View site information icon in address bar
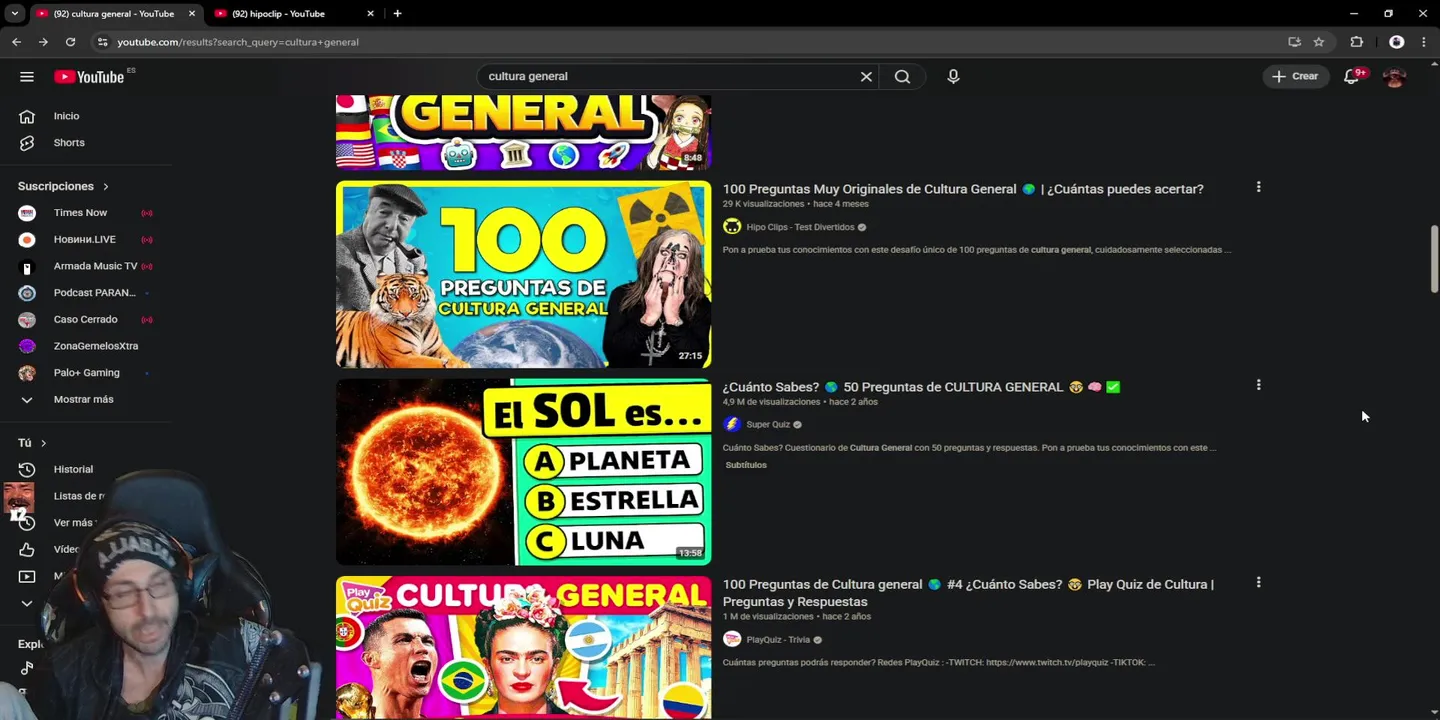The width and height of the screenshot is (1440, 720). [102, 42]
